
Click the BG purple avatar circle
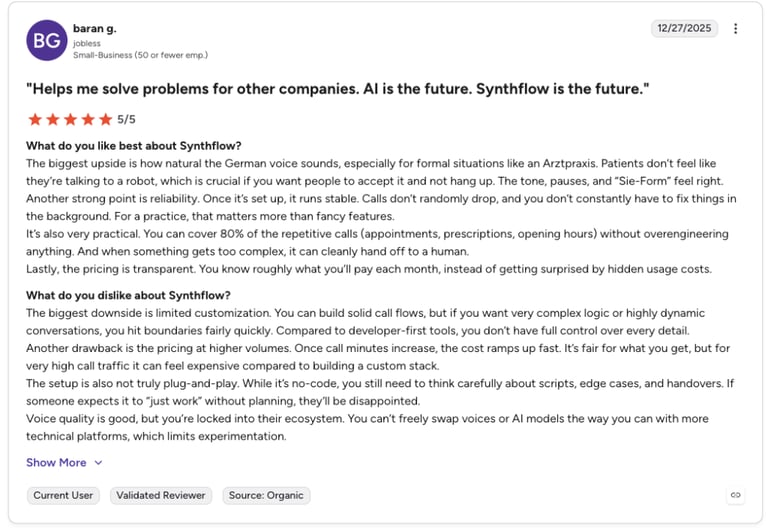pos(47,40)
